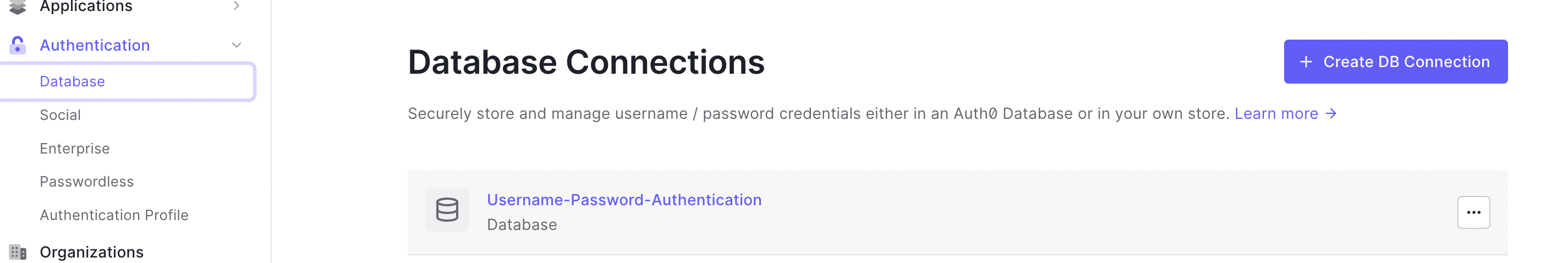Open Authentication Profile settings
This screenshot has height=263, width=1568.
(x=114, y=215)
